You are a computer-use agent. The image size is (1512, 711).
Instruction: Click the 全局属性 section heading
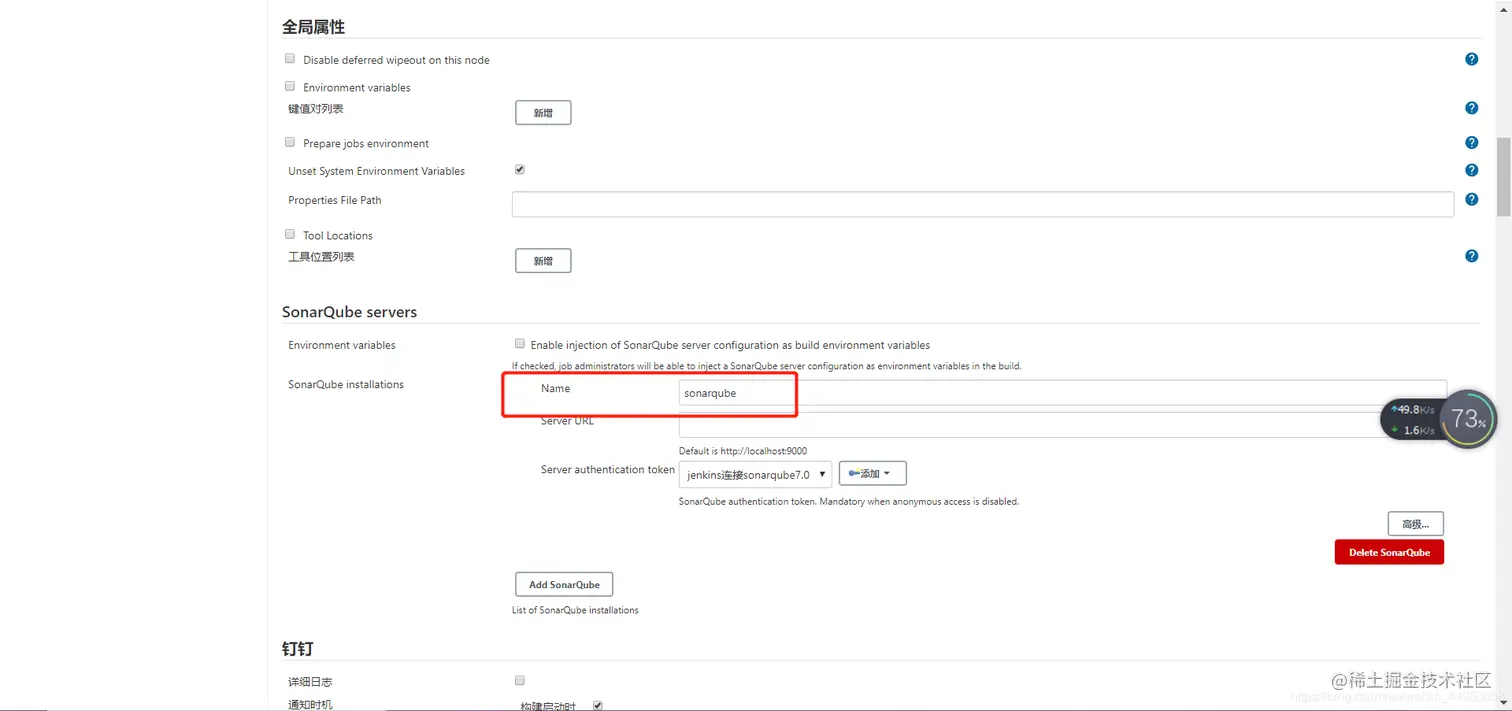pos(313,27)
